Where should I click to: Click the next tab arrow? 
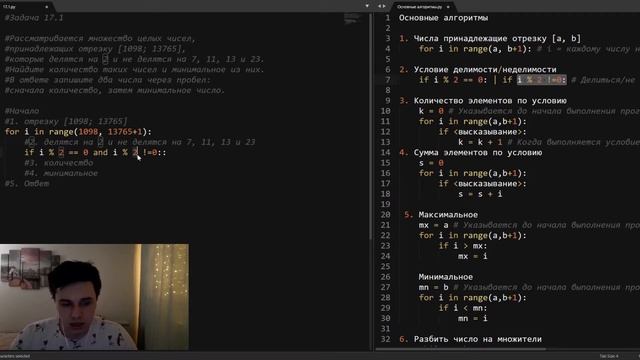pyautogui.click(x=384, y=6)
